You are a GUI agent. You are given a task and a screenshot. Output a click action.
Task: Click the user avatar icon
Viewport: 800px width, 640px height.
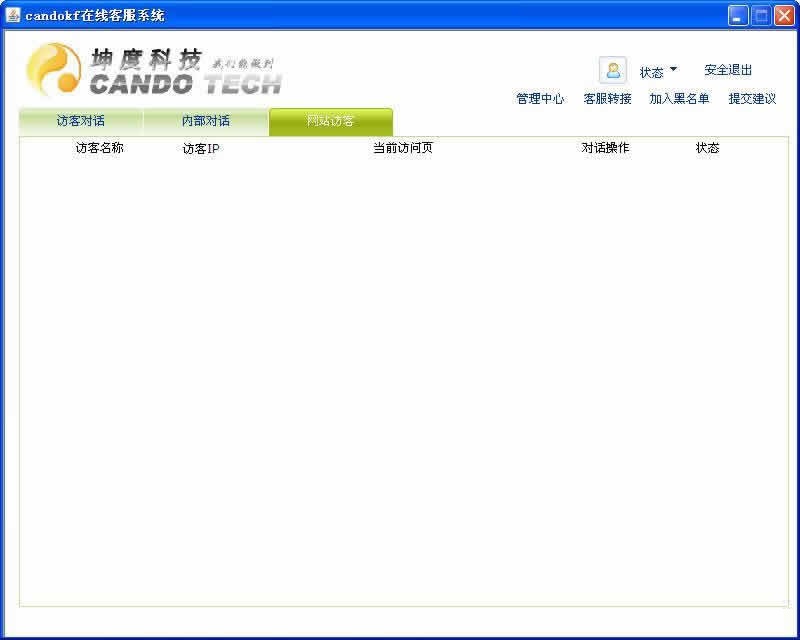click(x=613, y=70)
